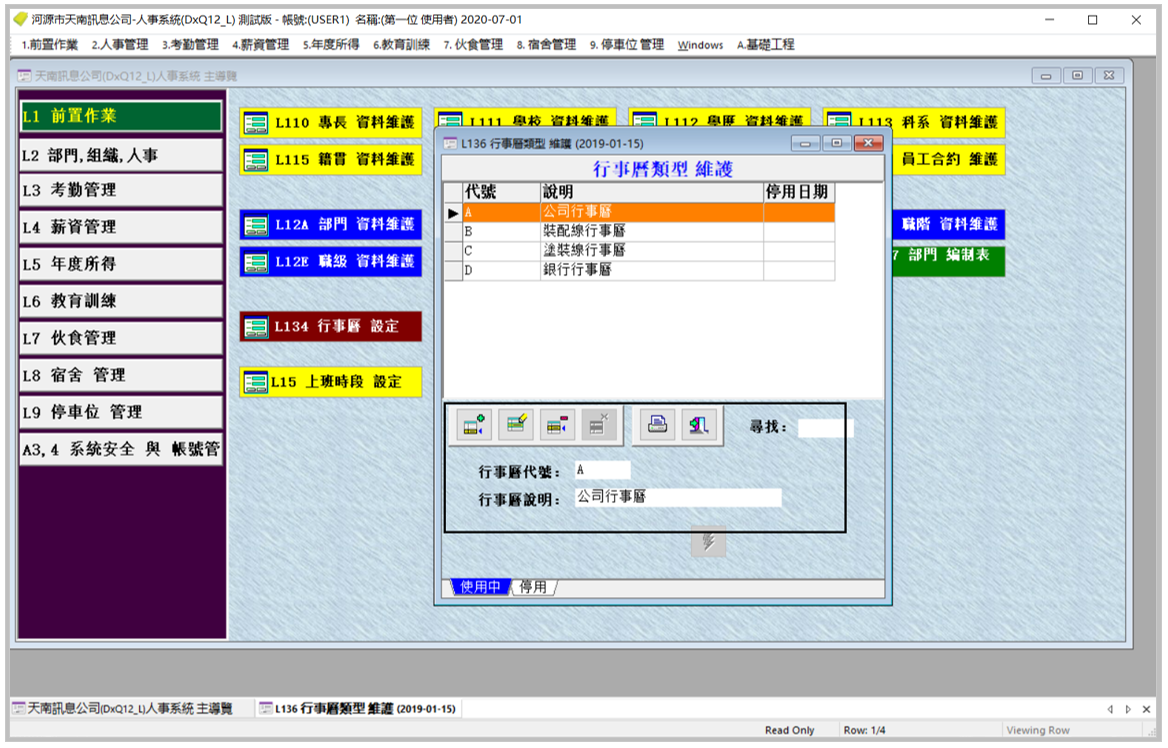Click the delete record icon with red minus
Screen dimensions: 1168x748
pyautogui.click(x=558, y=425)
